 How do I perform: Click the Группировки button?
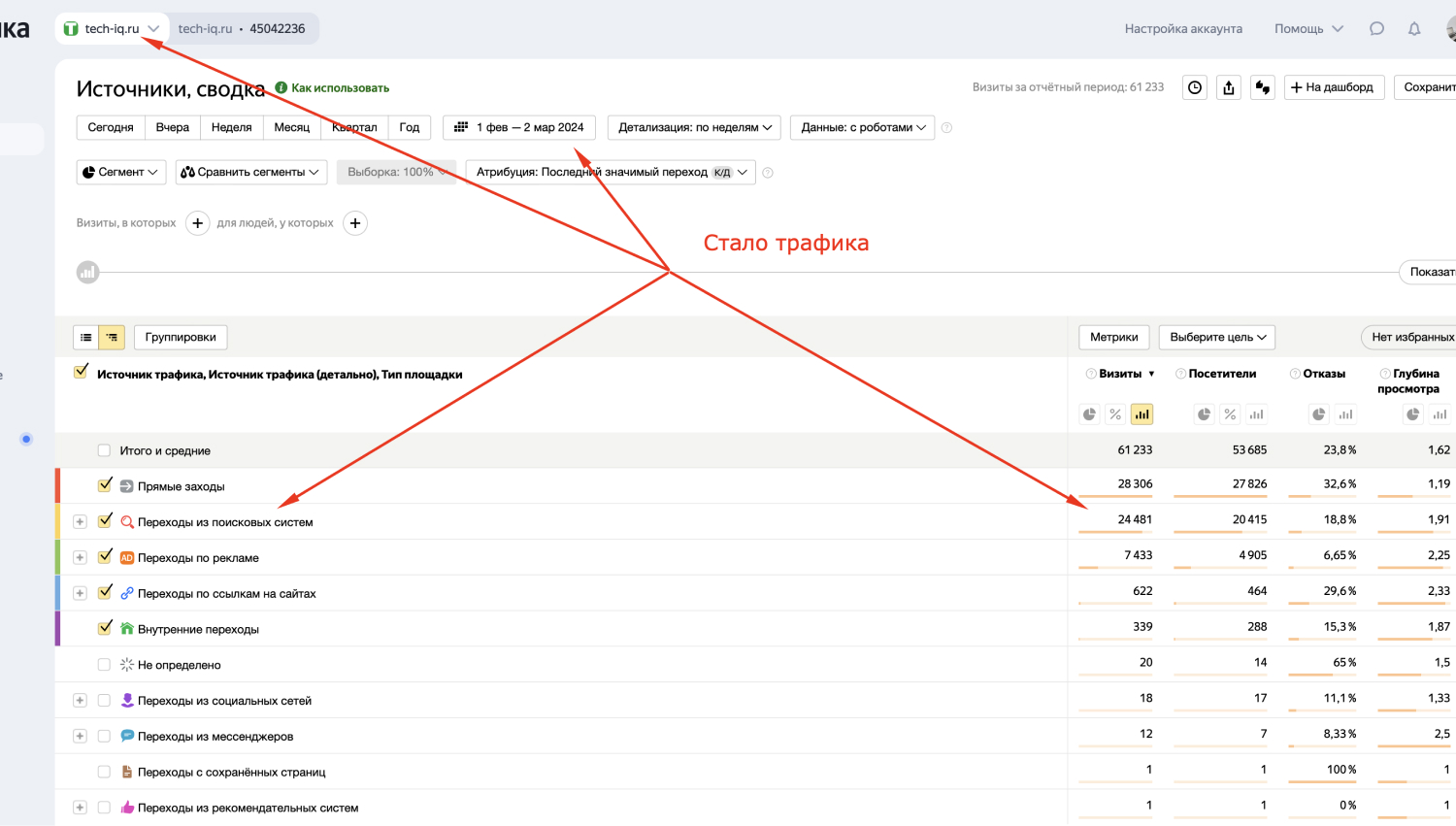point(181,337)
